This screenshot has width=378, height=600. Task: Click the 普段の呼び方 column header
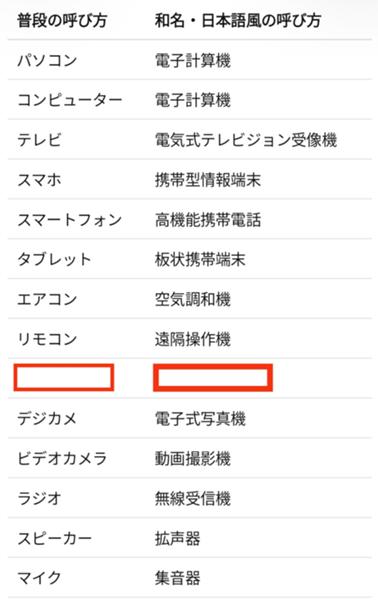tap(62, 20)
